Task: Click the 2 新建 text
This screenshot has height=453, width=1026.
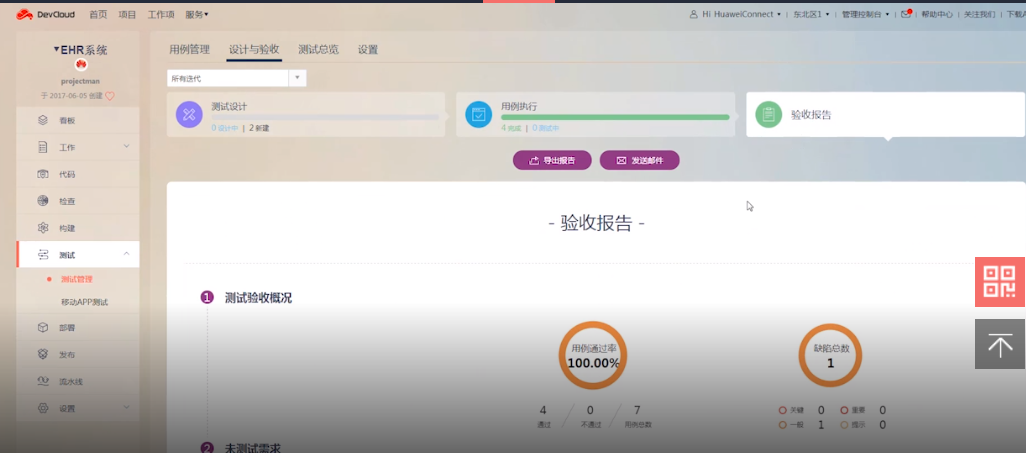Action: click(259, 128)
